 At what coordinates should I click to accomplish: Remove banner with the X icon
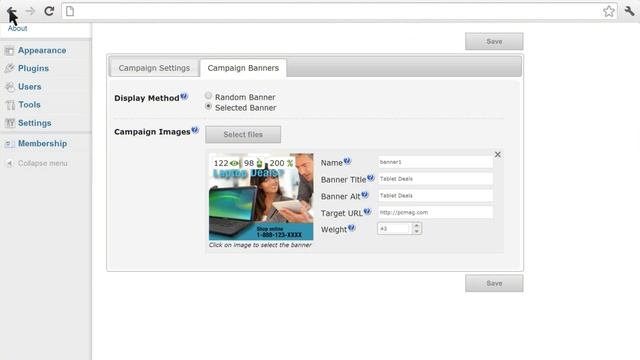click(x=498, y=155)
